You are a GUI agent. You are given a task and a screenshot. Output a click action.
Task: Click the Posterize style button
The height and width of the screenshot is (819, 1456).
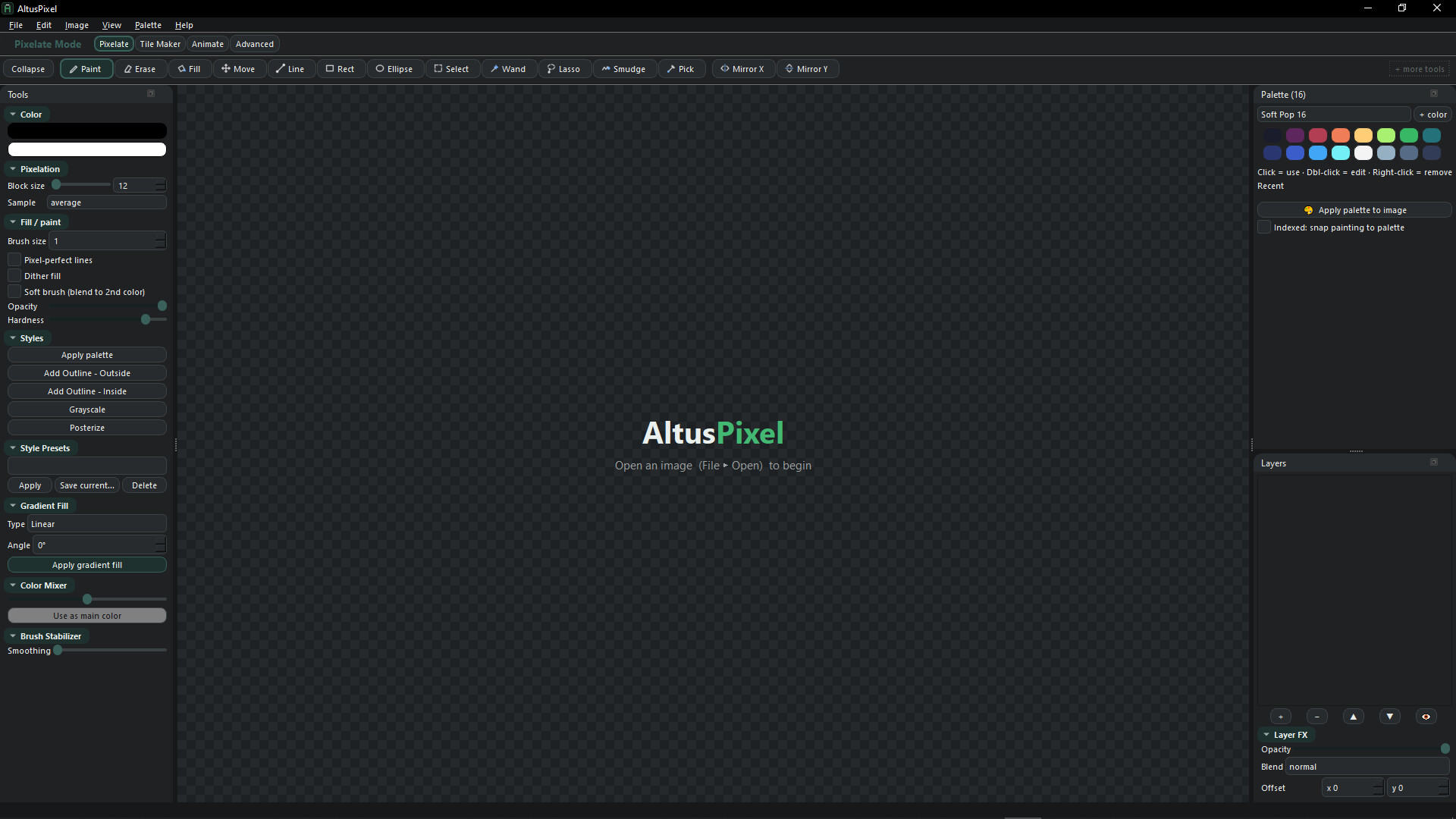(x=87, y=428)
